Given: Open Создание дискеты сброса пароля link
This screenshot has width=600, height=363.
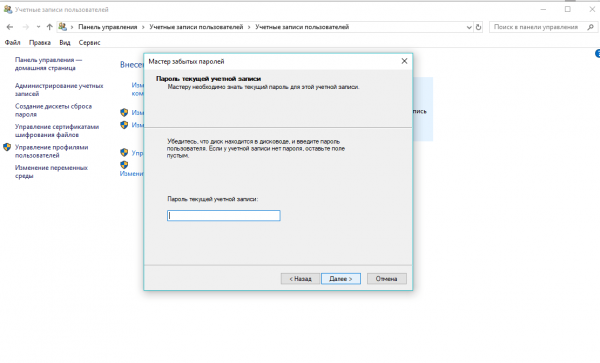Looking at the screenshot, I should (53, 110).
